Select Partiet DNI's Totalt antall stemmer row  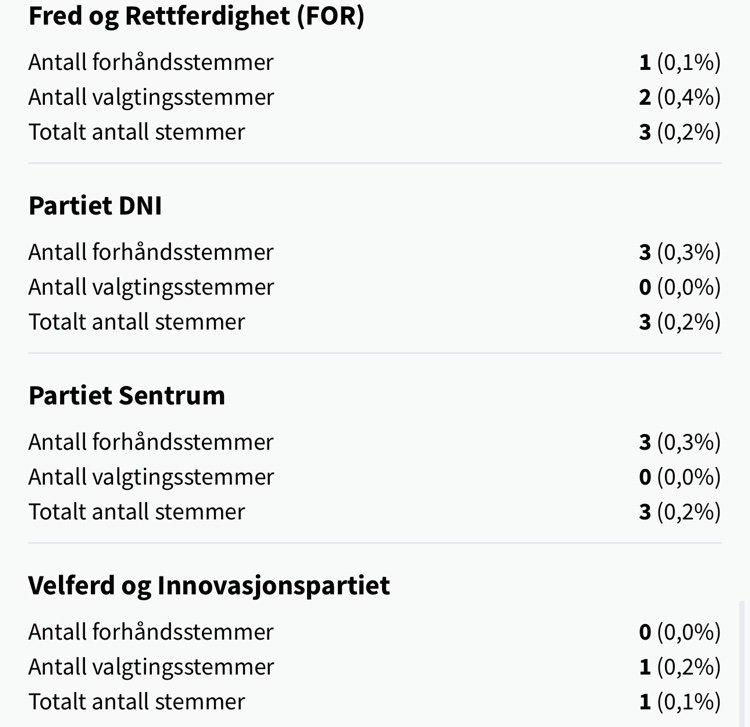tap(375, 322)
